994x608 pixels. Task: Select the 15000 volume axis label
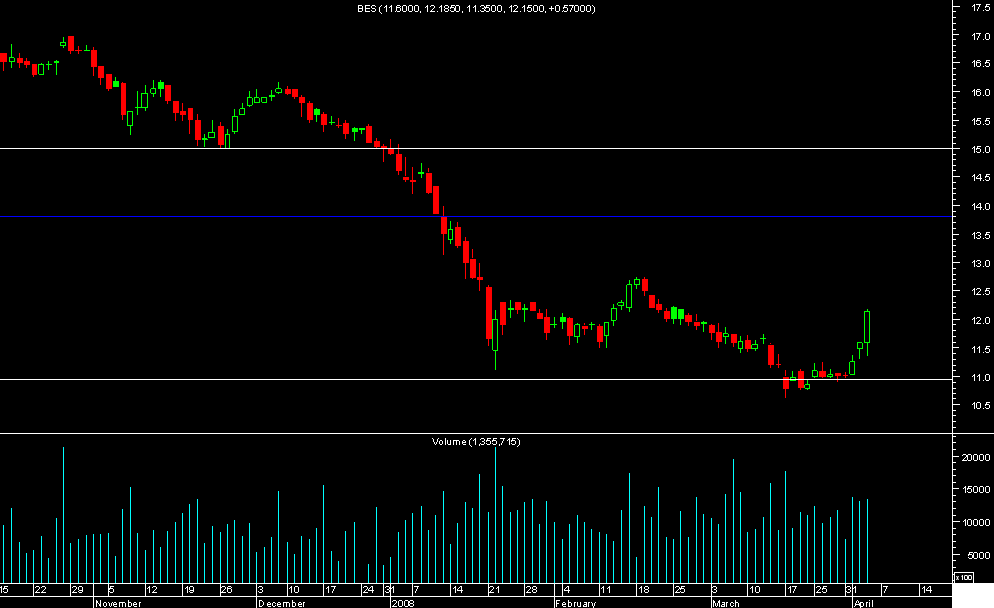point(976,490)
